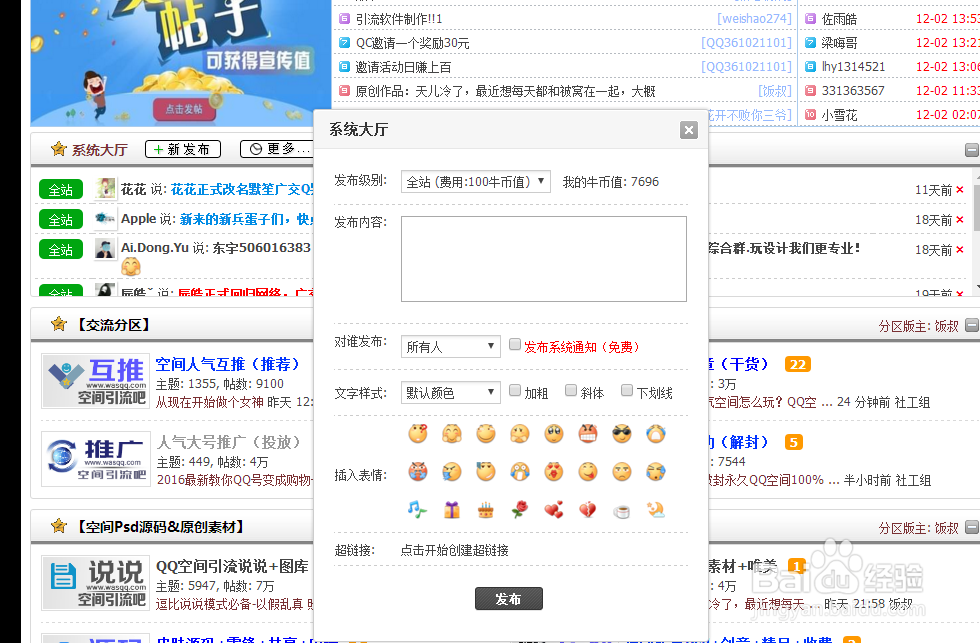Enable 发布系统通知（免费） checkbox

tap(515, 344)
